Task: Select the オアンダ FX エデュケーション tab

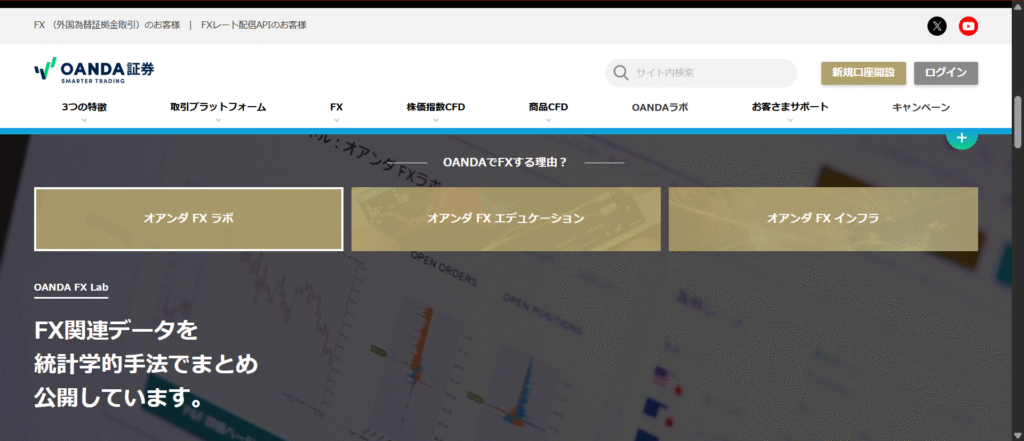Action: click(505, 219)
